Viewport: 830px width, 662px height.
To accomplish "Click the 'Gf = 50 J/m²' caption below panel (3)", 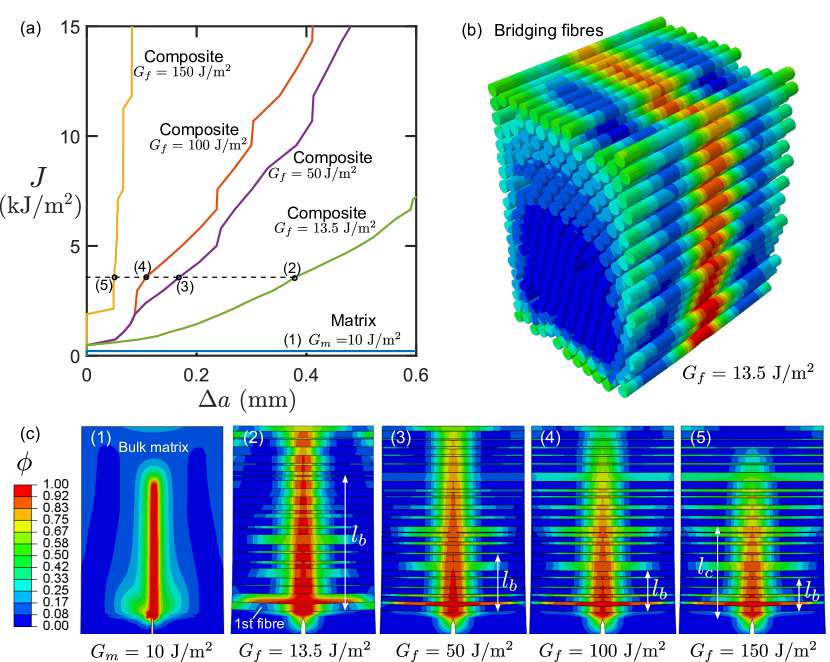I will click(454, 650).
